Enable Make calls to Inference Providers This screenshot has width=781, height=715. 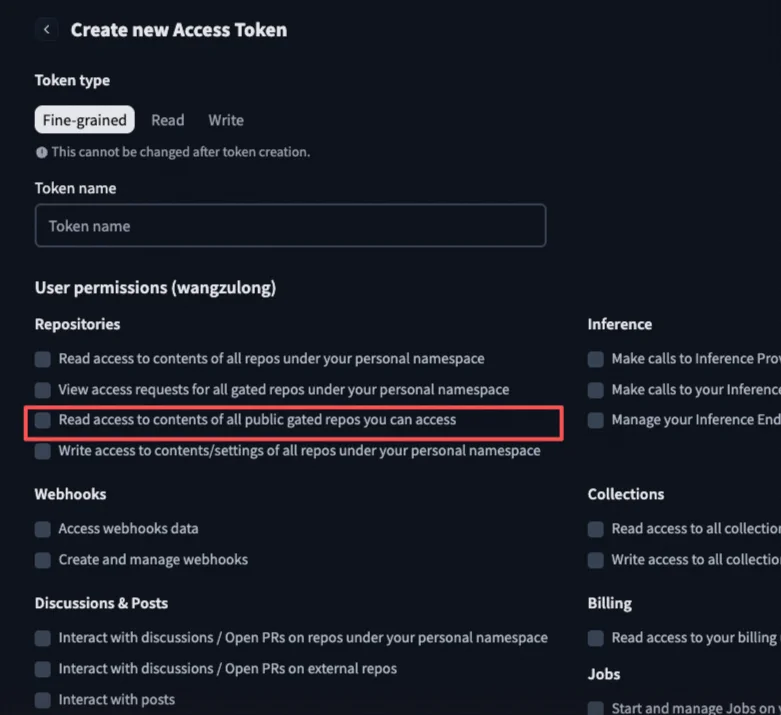point(596,359)
